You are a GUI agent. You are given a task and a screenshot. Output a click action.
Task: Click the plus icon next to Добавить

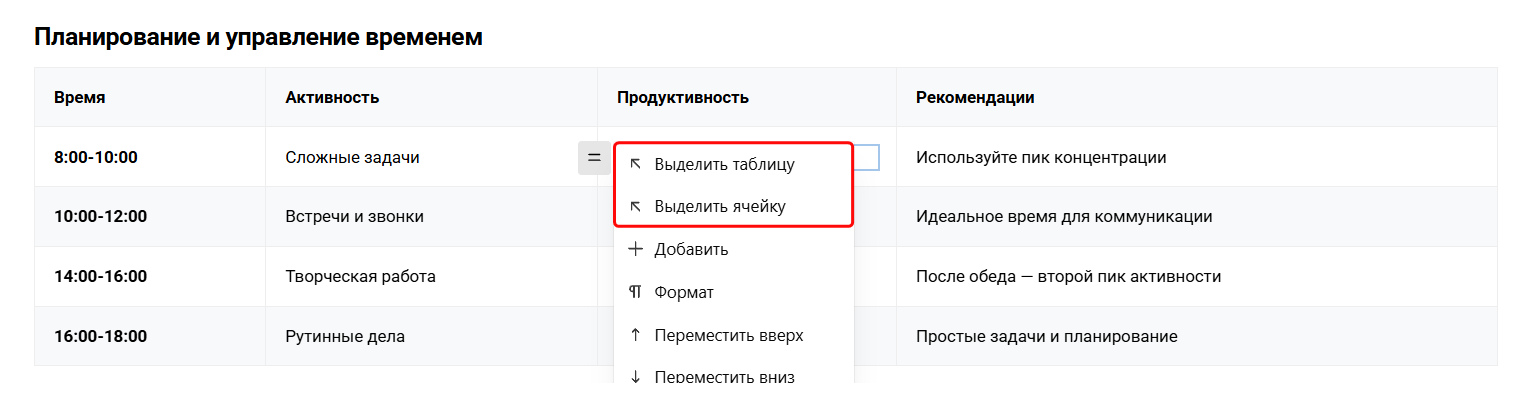(x=635, y=249)
